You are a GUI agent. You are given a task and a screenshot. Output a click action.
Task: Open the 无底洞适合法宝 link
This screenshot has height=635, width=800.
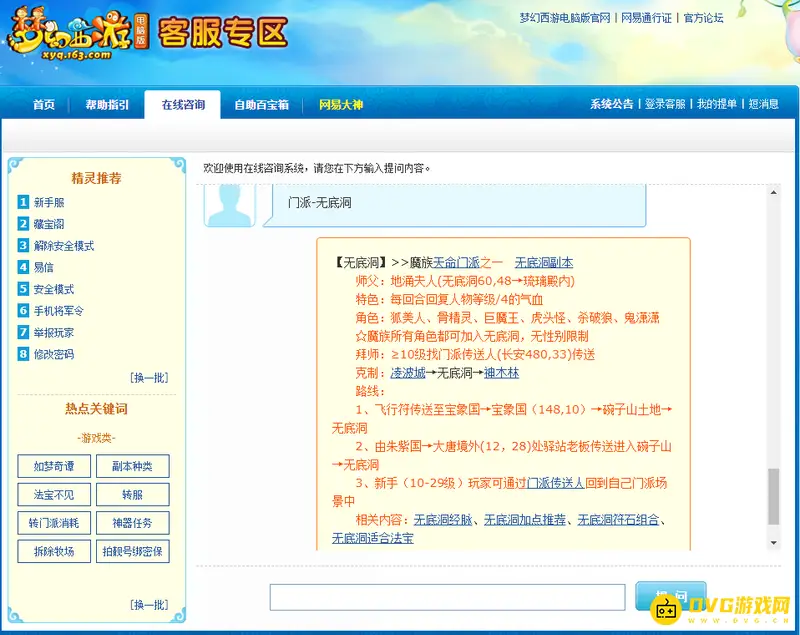coord(372,538)
